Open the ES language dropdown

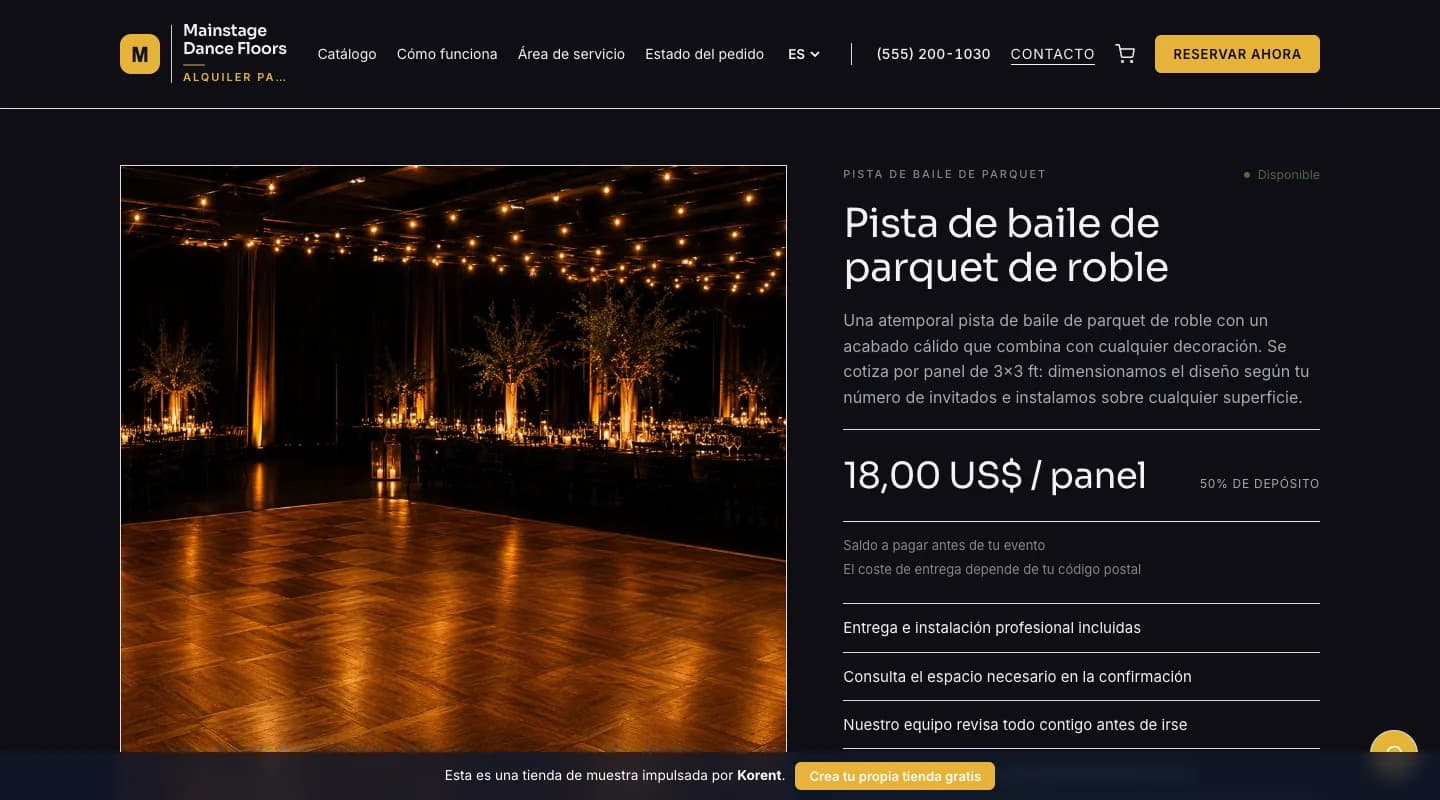tap(804, 54)
